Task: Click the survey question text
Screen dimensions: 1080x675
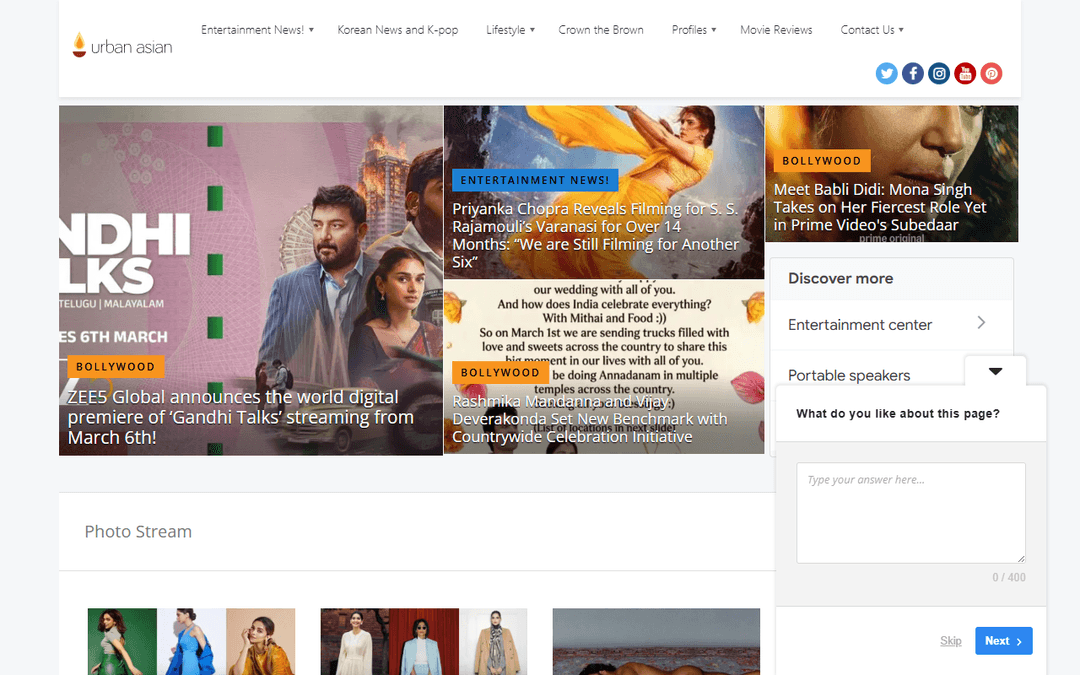Action: (897, 413)
